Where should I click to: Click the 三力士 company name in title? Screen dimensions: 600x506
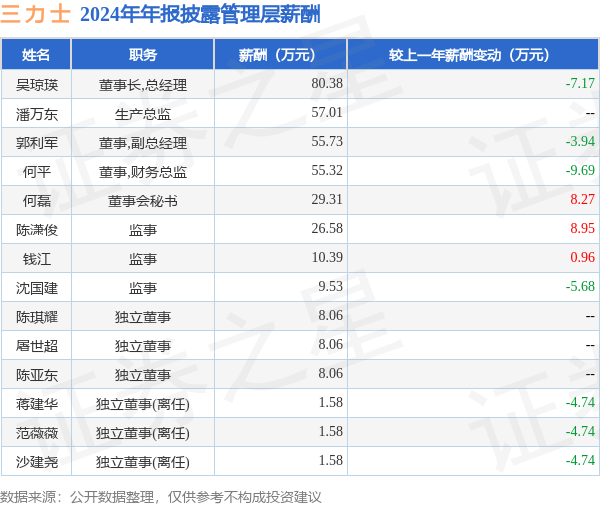tap(35, 14)
